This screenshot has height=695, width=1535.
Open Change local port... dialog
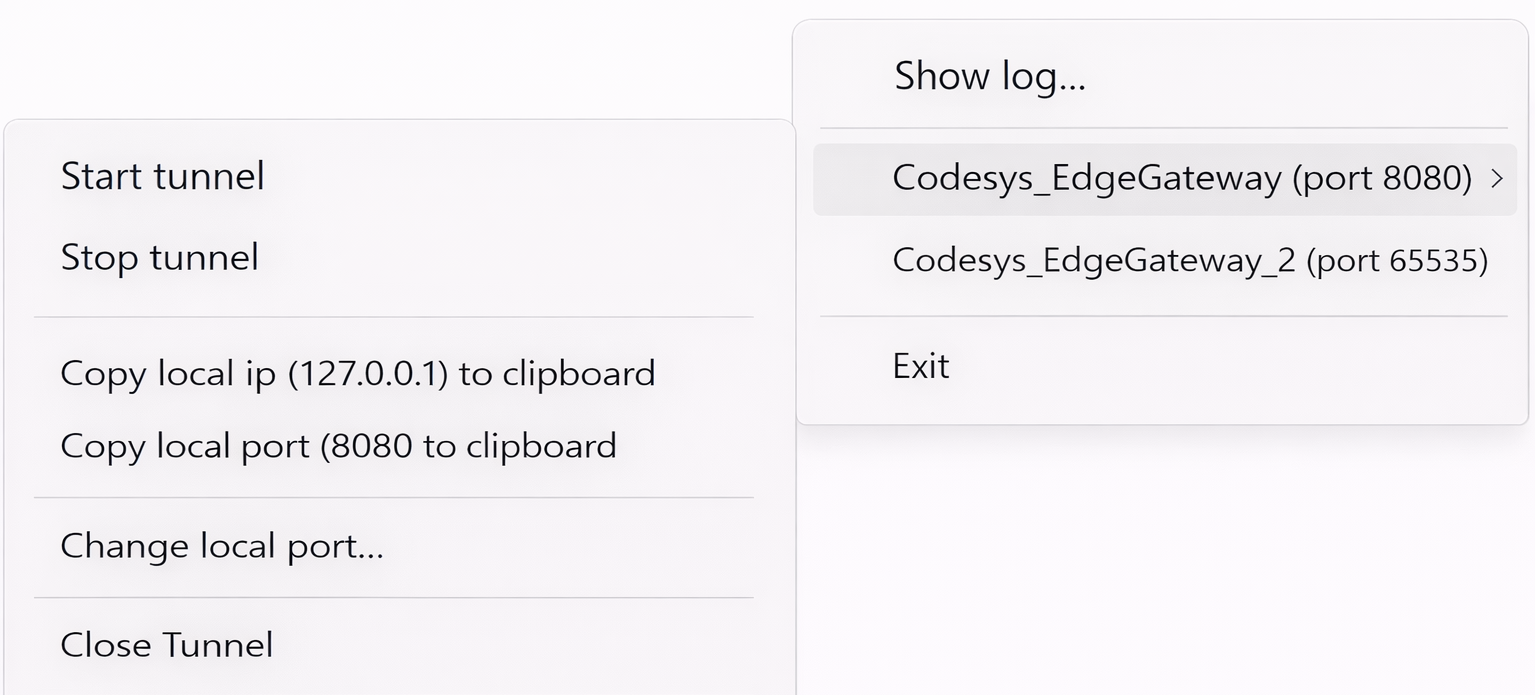(x=222, y=546)
